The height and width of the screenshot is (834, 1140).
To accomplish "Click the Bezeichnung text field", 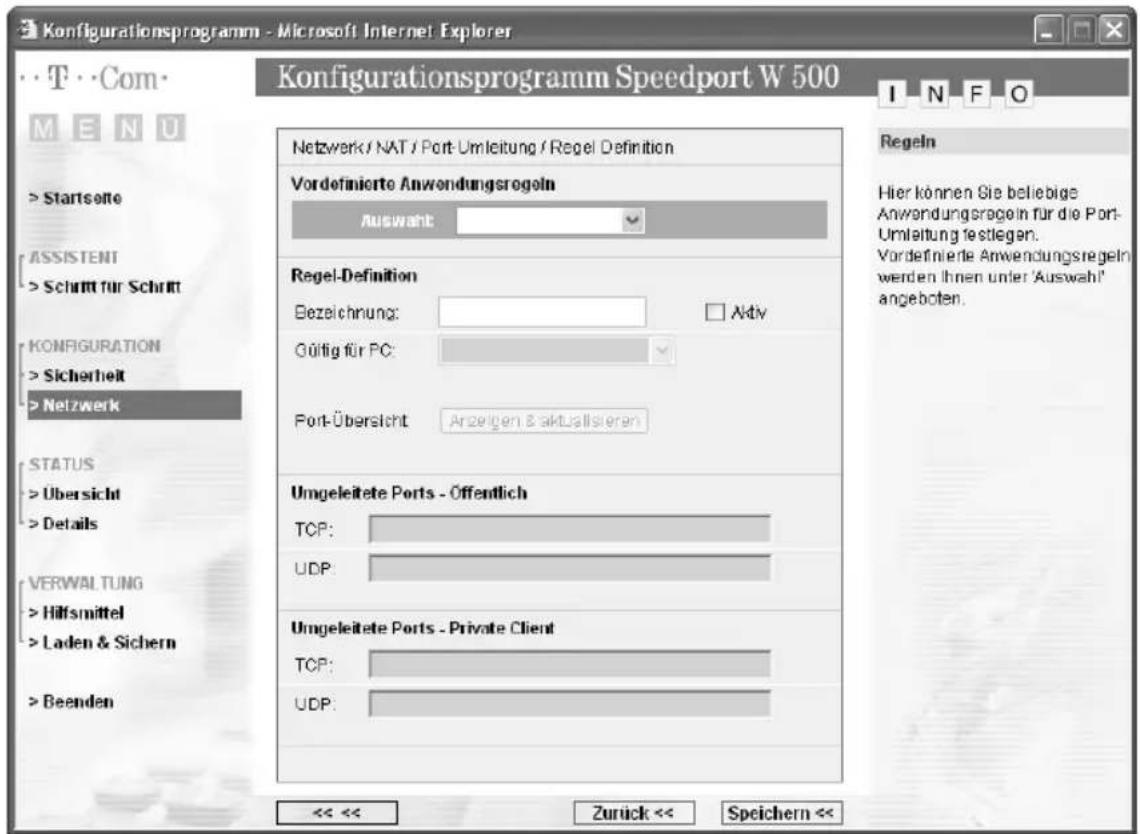I will tap(542, 312).
